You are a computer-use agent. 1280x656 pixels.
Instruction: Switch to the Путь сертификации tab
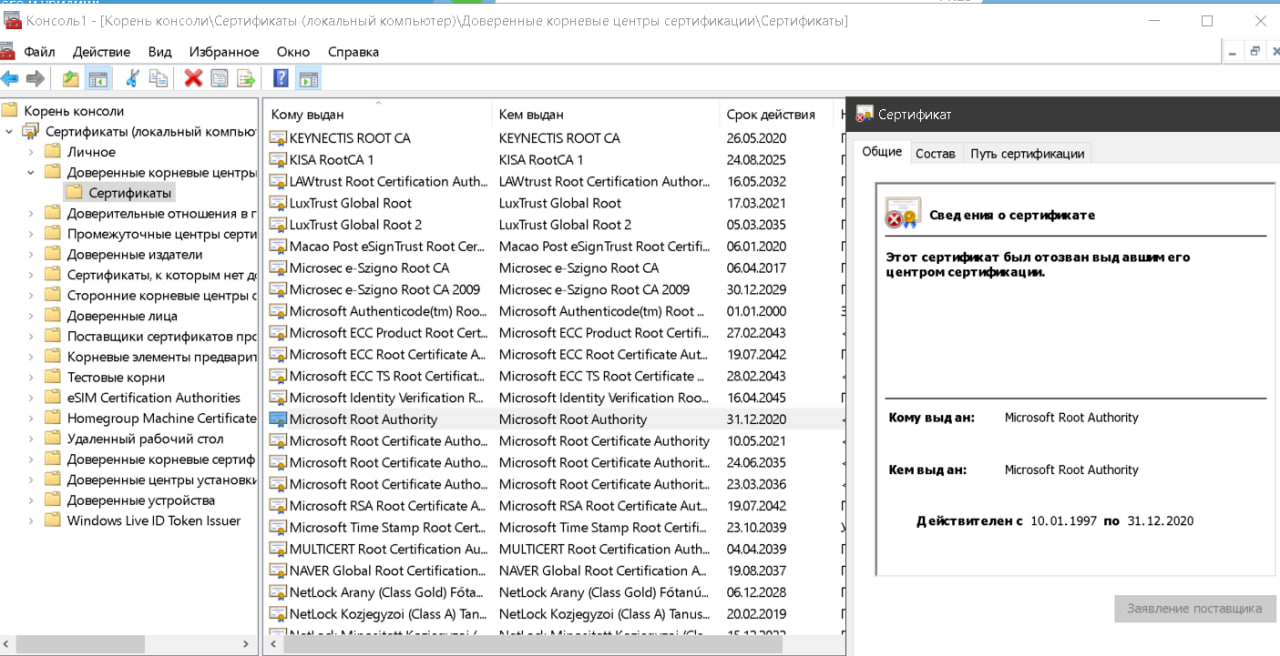click(x=1026, y=153)
